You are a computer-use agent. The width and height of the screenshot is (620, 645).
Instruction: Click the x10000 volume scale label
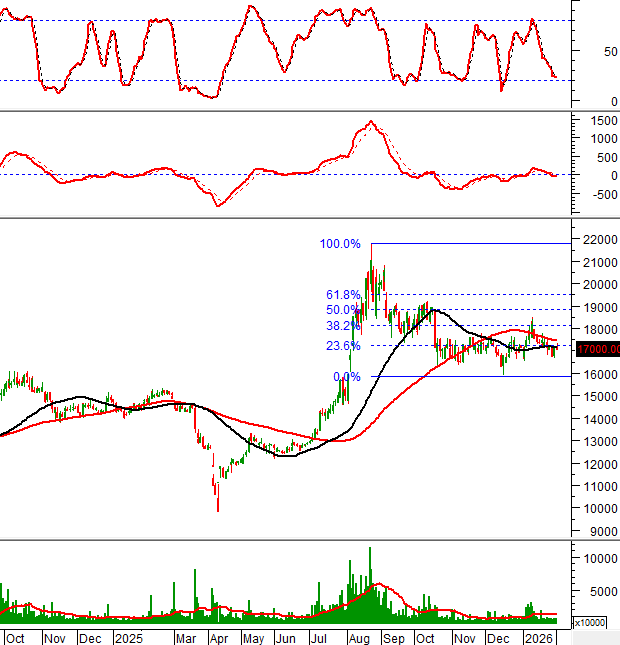(x=588, y=623)
